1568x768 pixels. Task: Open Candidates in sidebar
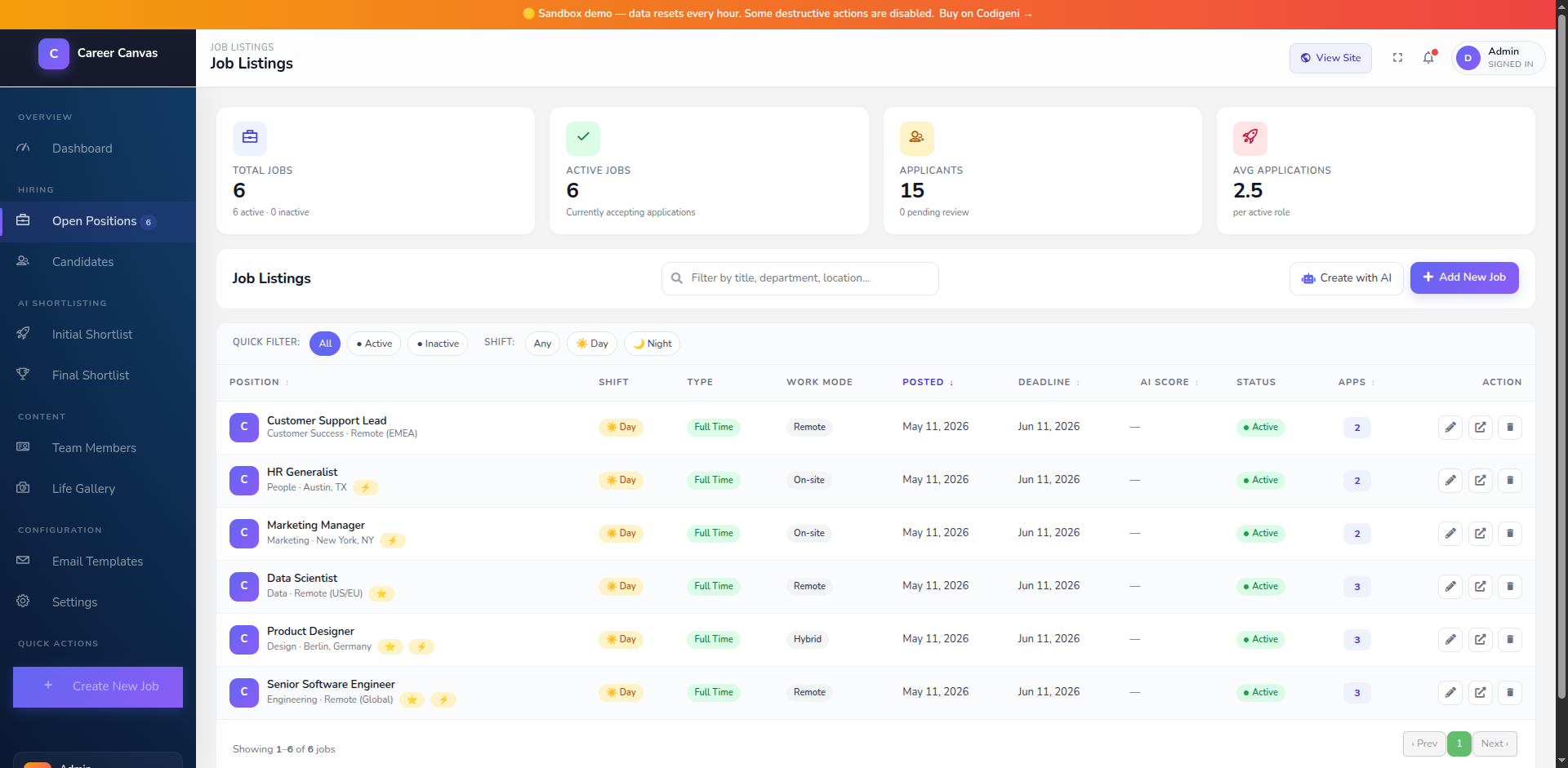click(x=98, y=262)
